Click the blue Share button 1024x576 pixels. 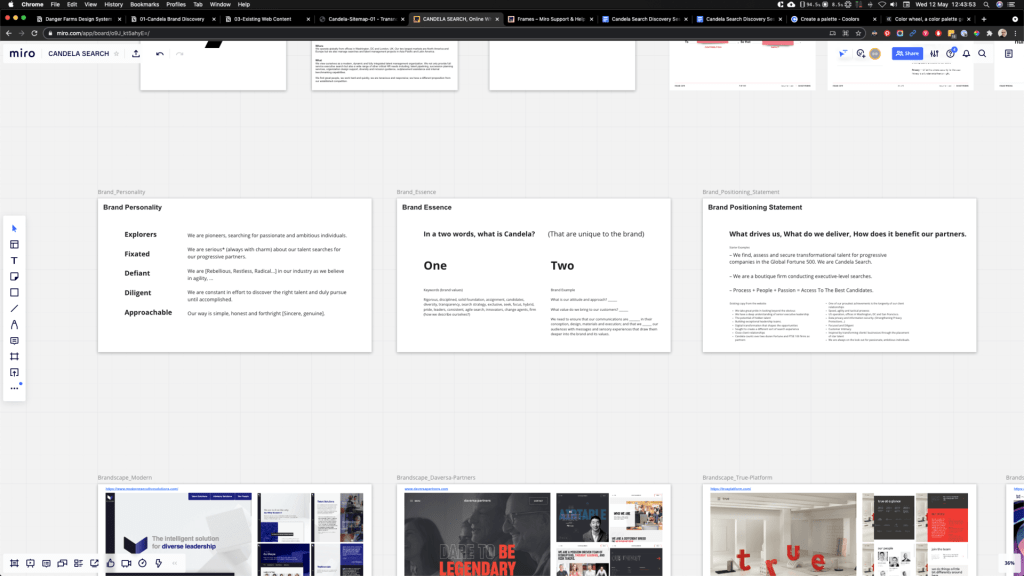click(x=907, y=54)
